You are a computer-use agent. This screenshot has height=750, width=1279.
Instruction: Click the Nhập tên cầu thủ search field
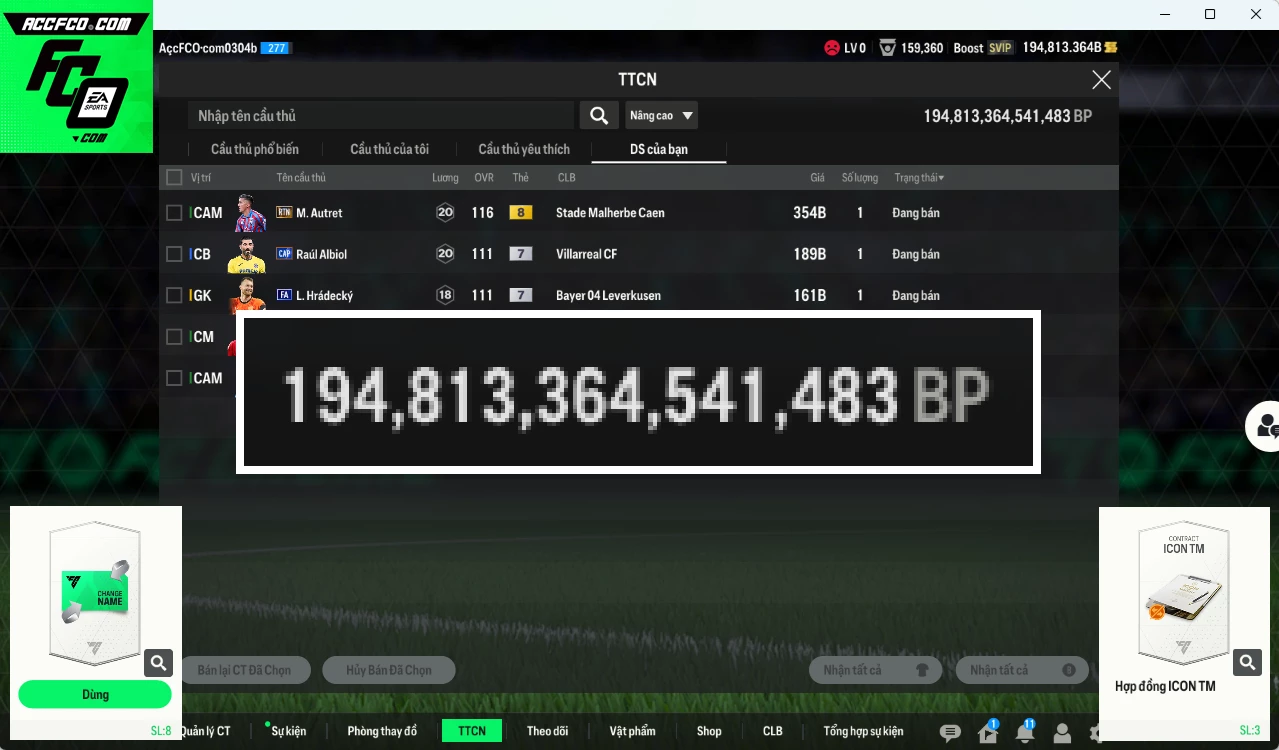[381, 116]
